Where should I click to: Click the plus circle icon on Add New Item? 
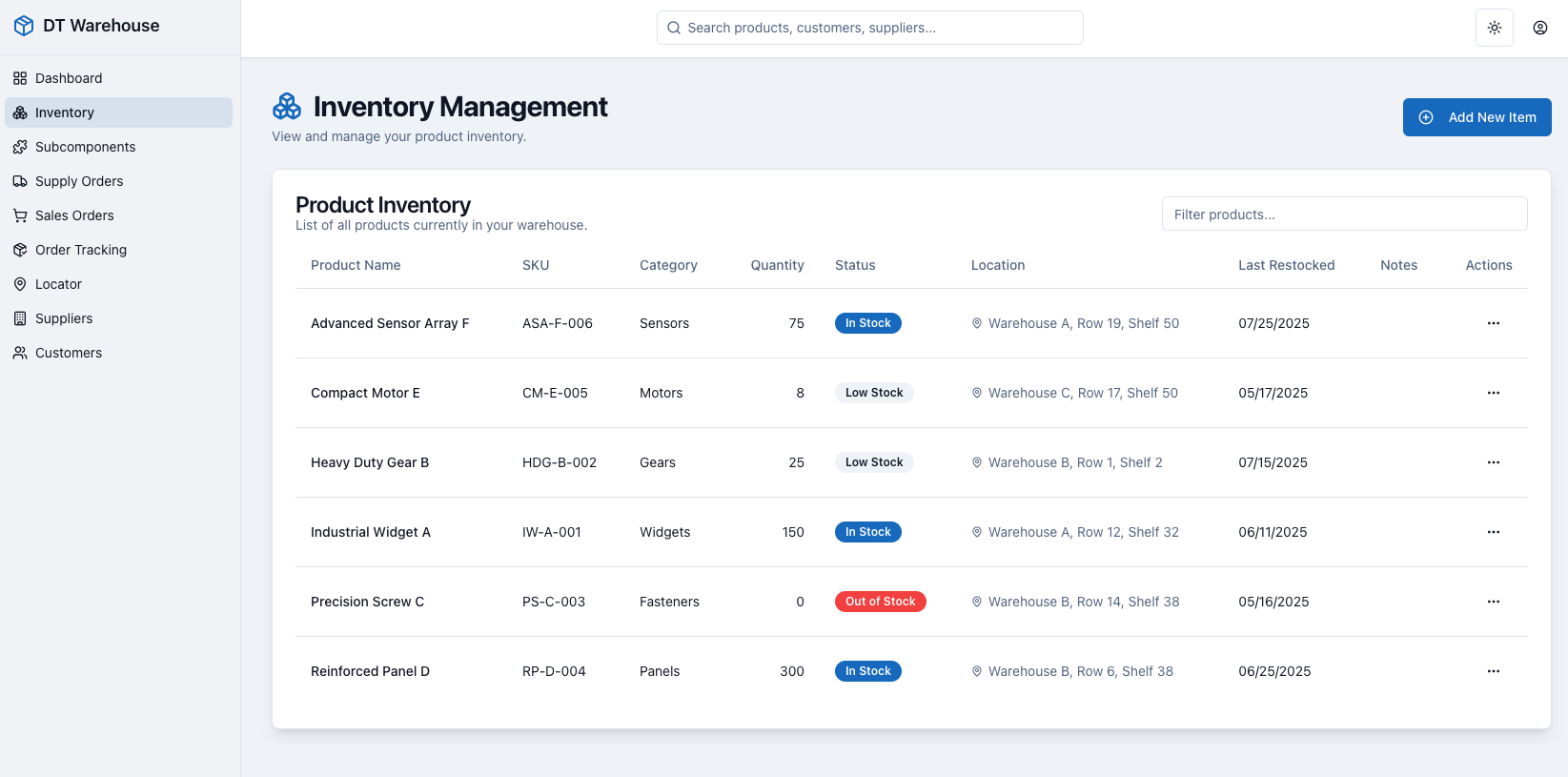click(1426, 117)
